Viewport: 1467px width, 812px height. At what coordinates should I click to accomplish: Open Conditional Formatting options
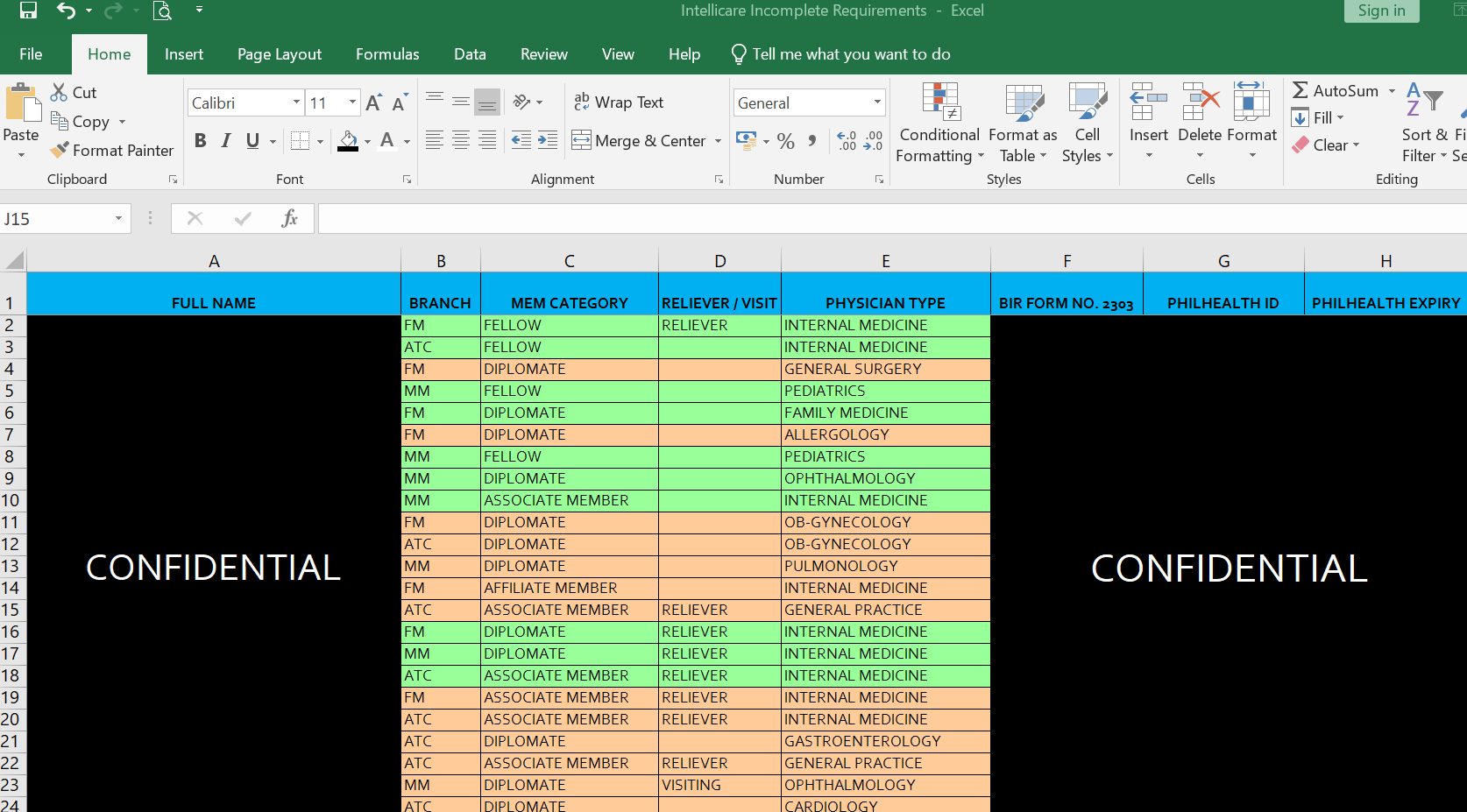point(939,124)
